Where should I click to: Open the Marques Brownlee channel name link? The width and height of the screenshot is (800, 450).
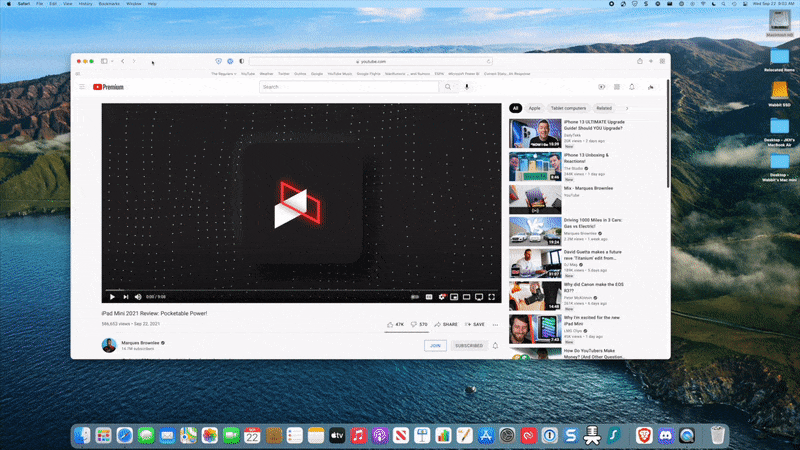140,343
